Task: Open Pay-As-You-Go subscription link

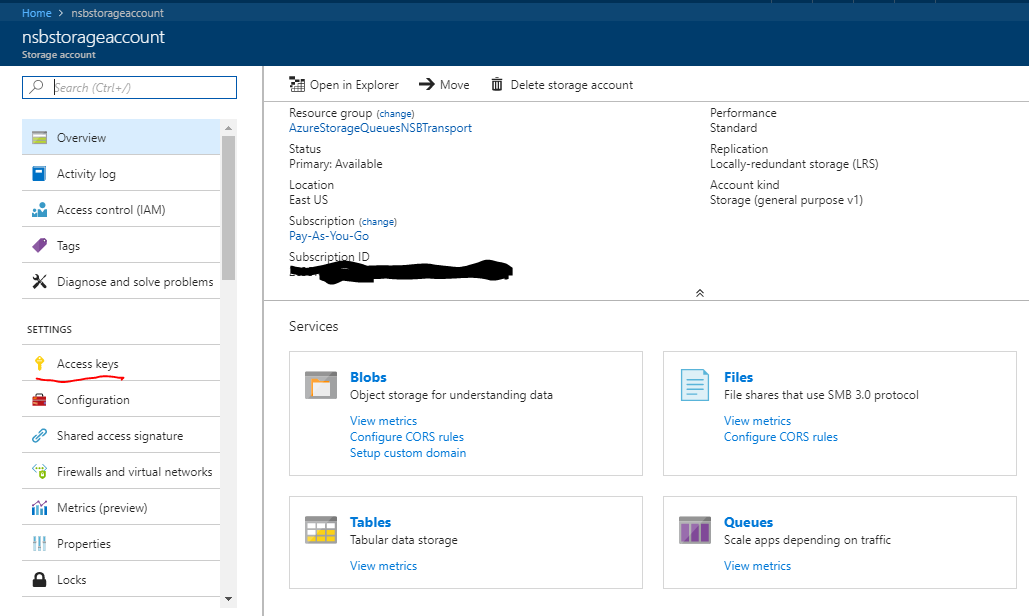Action: (x=329, y=236)
